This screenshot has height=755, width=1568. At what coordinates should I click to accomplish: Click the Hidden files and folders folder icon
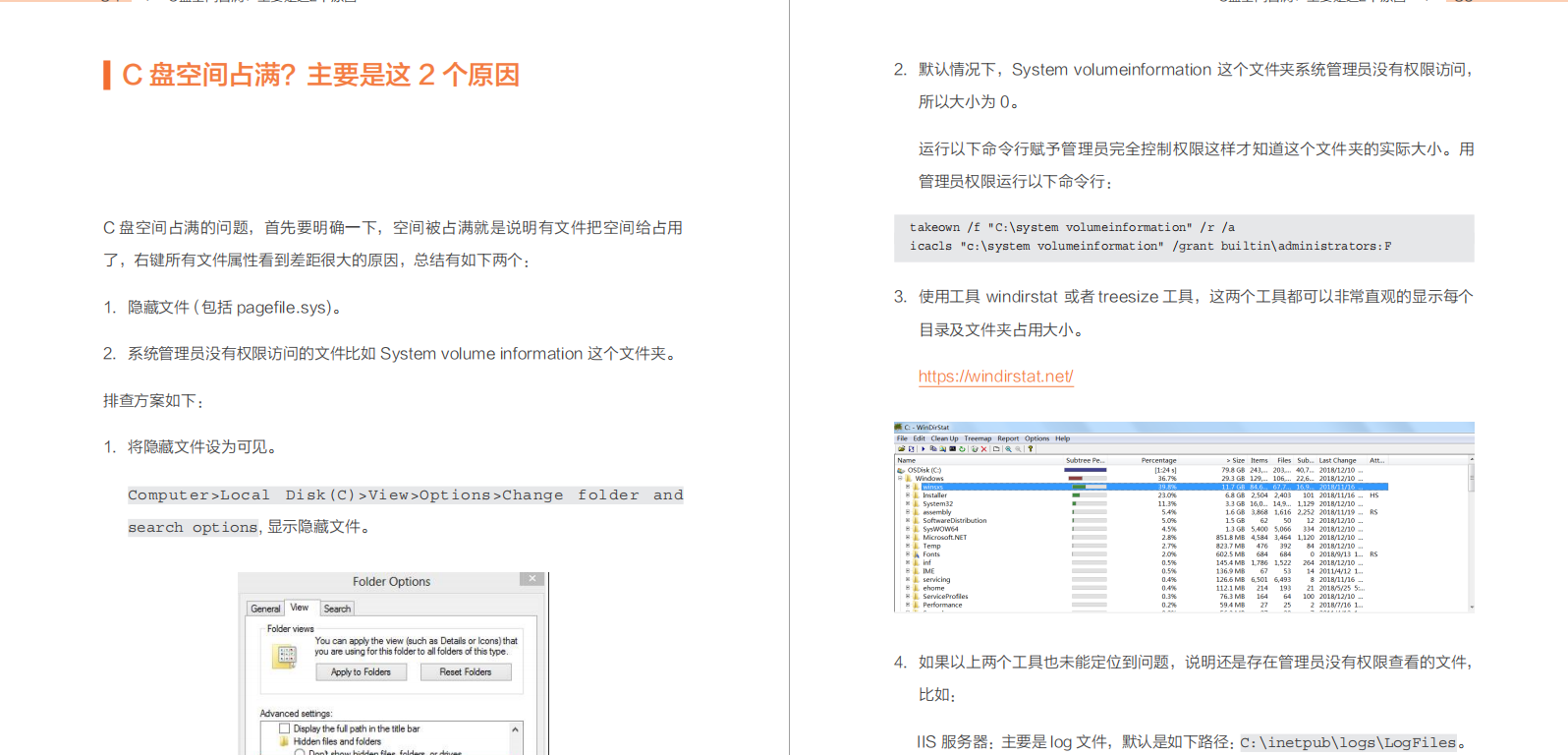pyautogui.click(x=284, y=741)
